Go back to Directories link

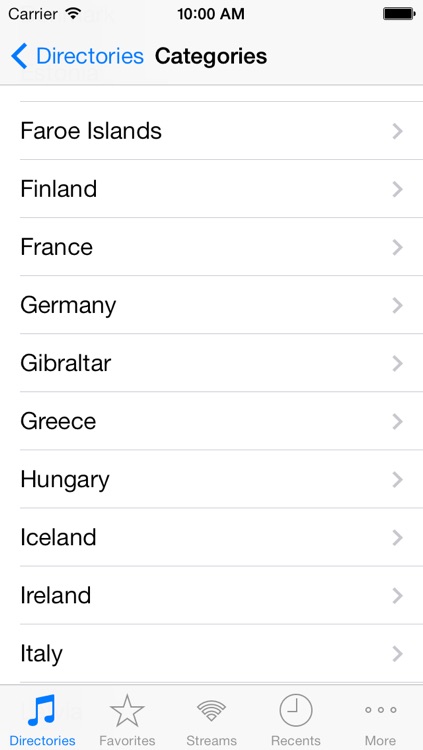(x=89, y=56)
